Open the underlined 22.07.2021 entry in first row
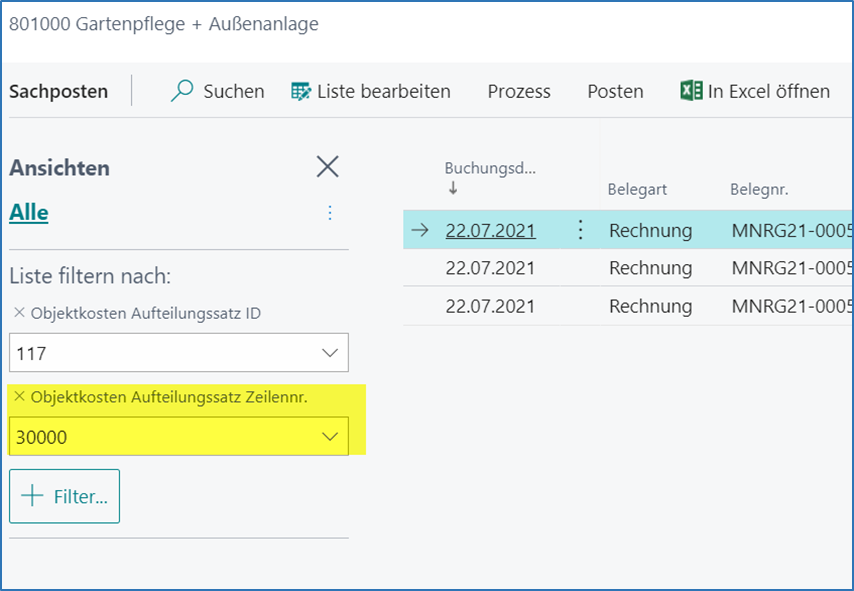 coord(490,230)
